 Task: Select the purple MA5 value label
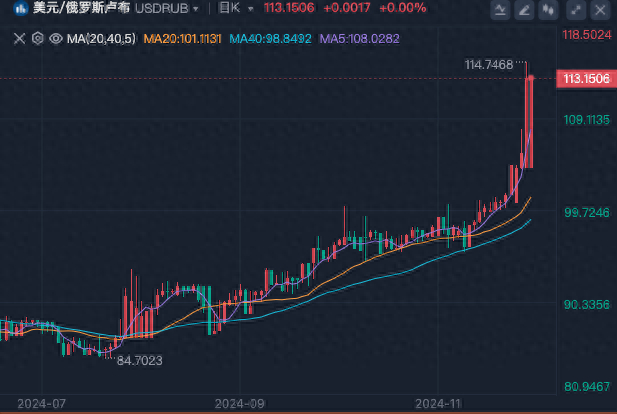pos(360,39)
